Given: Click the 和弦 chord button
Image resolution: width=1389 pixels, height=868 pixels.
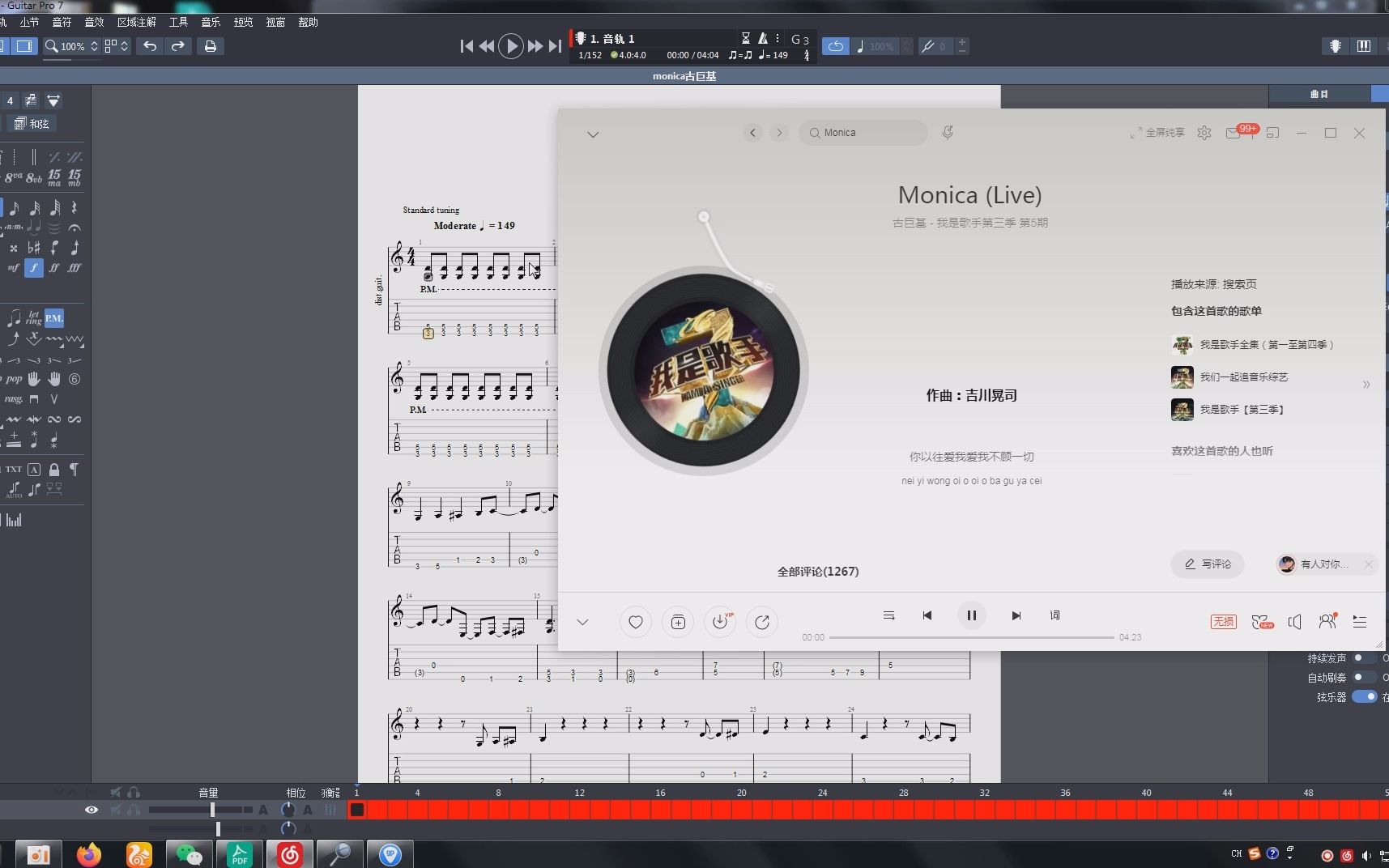Looking at the screenshot, I should [x=31, y=124].
